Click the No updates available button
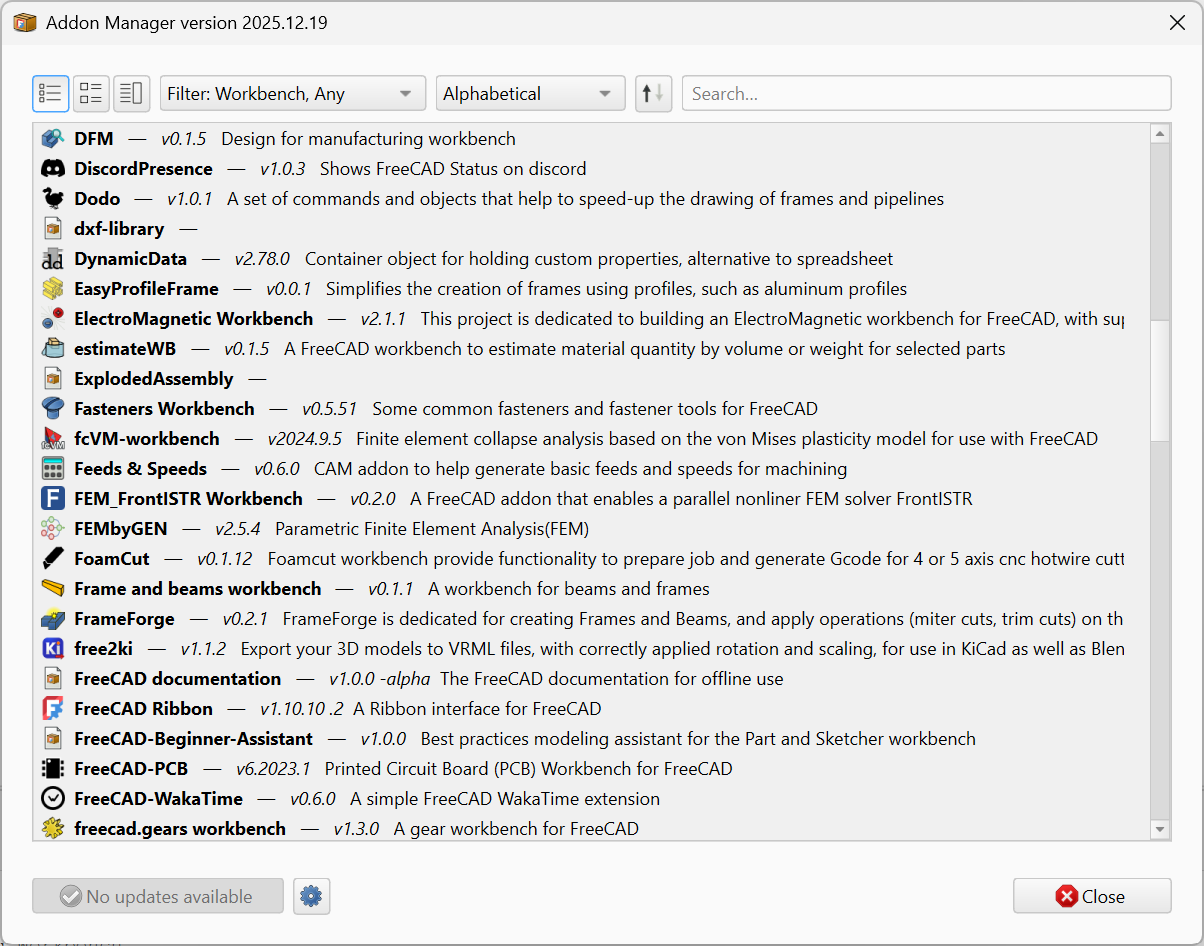1204x946 pixels. click(x=158, y=897)
